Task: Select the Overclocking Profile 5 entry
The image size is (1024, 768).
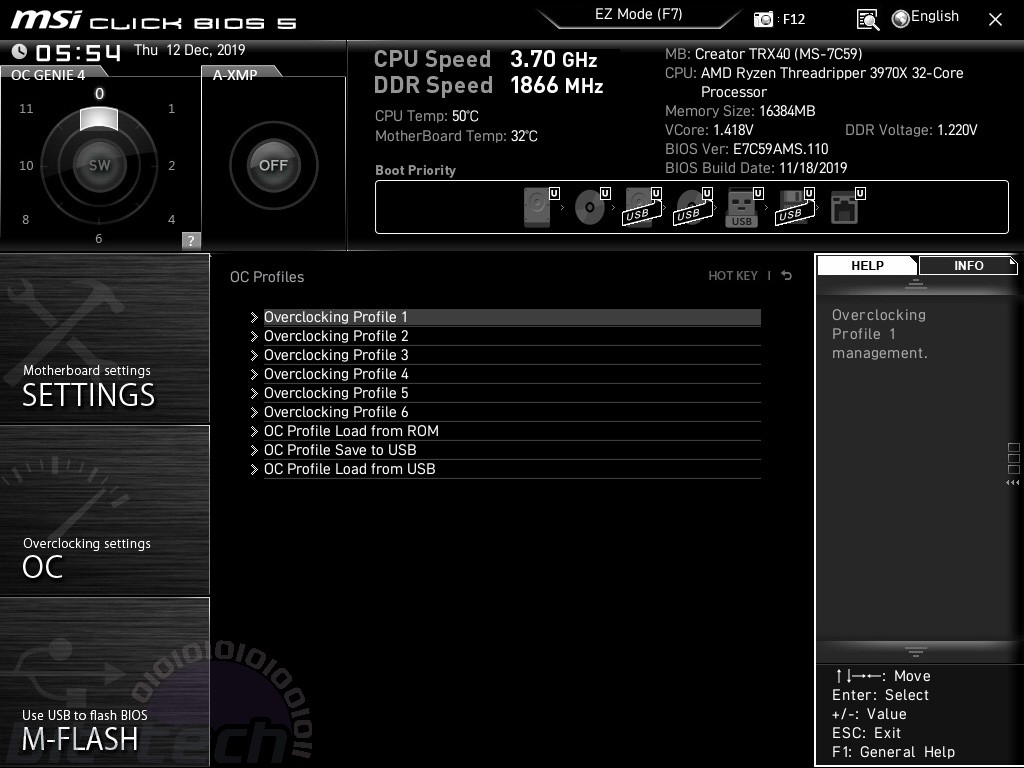Action: click(512, 393)
